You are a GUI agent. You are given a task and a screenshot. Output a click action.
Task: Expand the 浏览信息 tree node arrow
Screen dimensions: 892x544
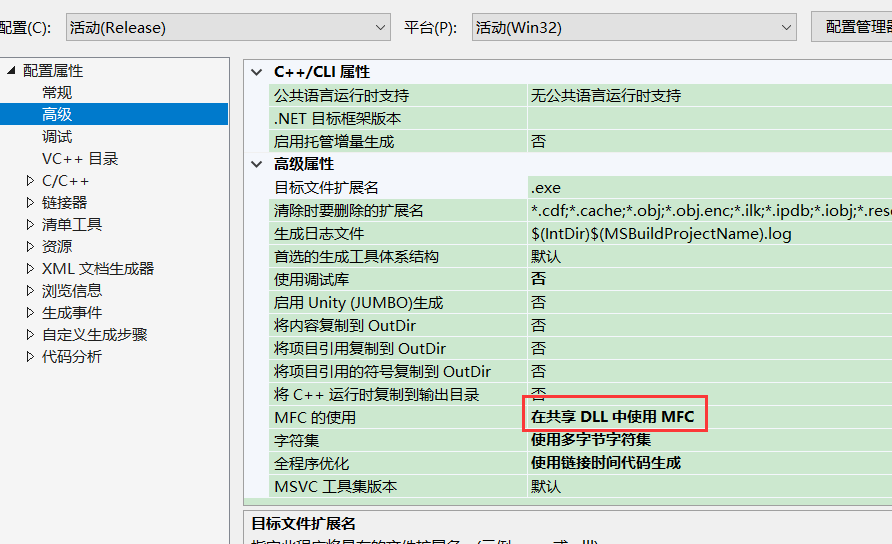click(x=30, y=291)
